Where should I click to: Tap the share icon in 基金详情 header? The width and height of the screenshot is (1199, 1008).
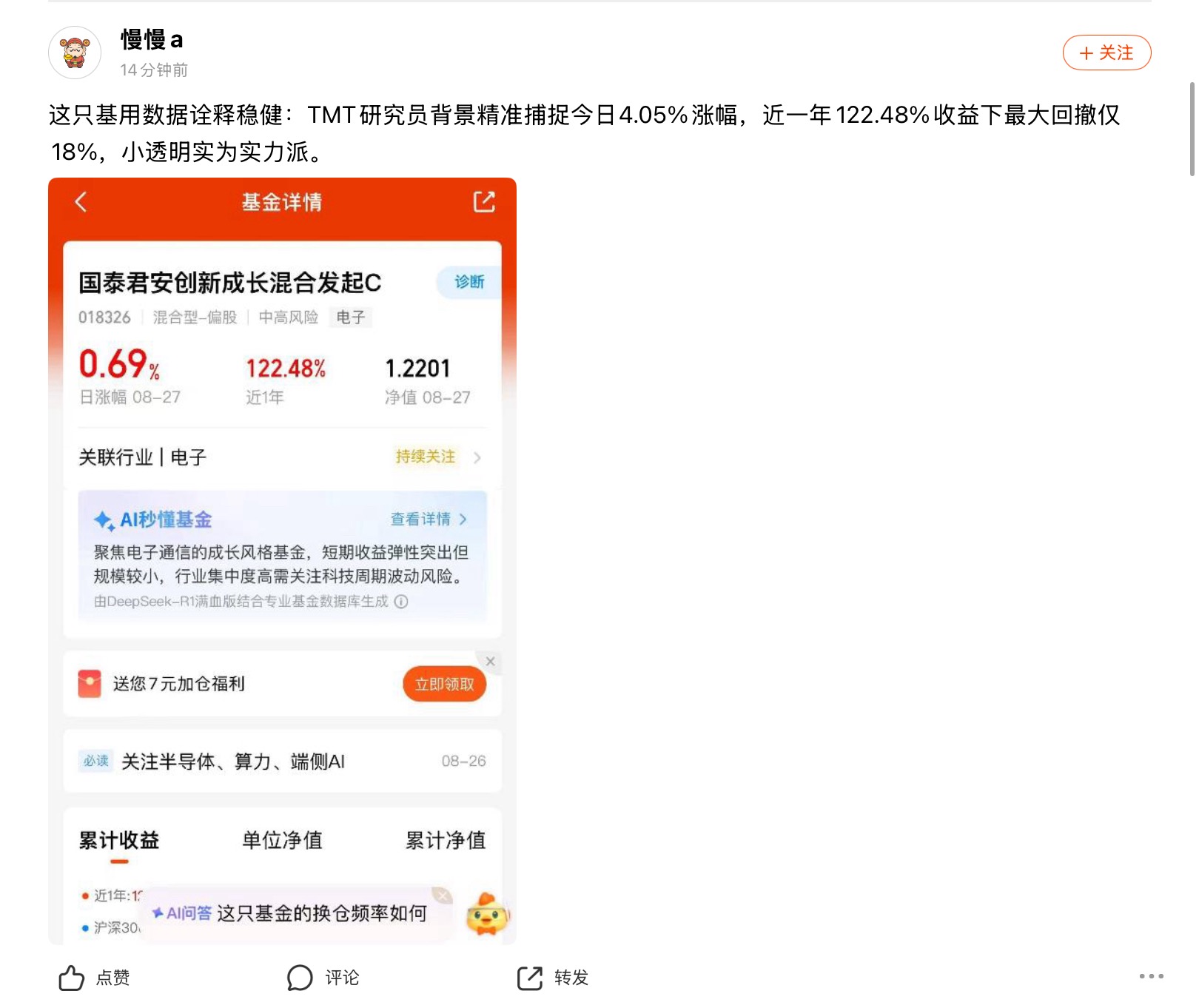[x=484, y=201]
